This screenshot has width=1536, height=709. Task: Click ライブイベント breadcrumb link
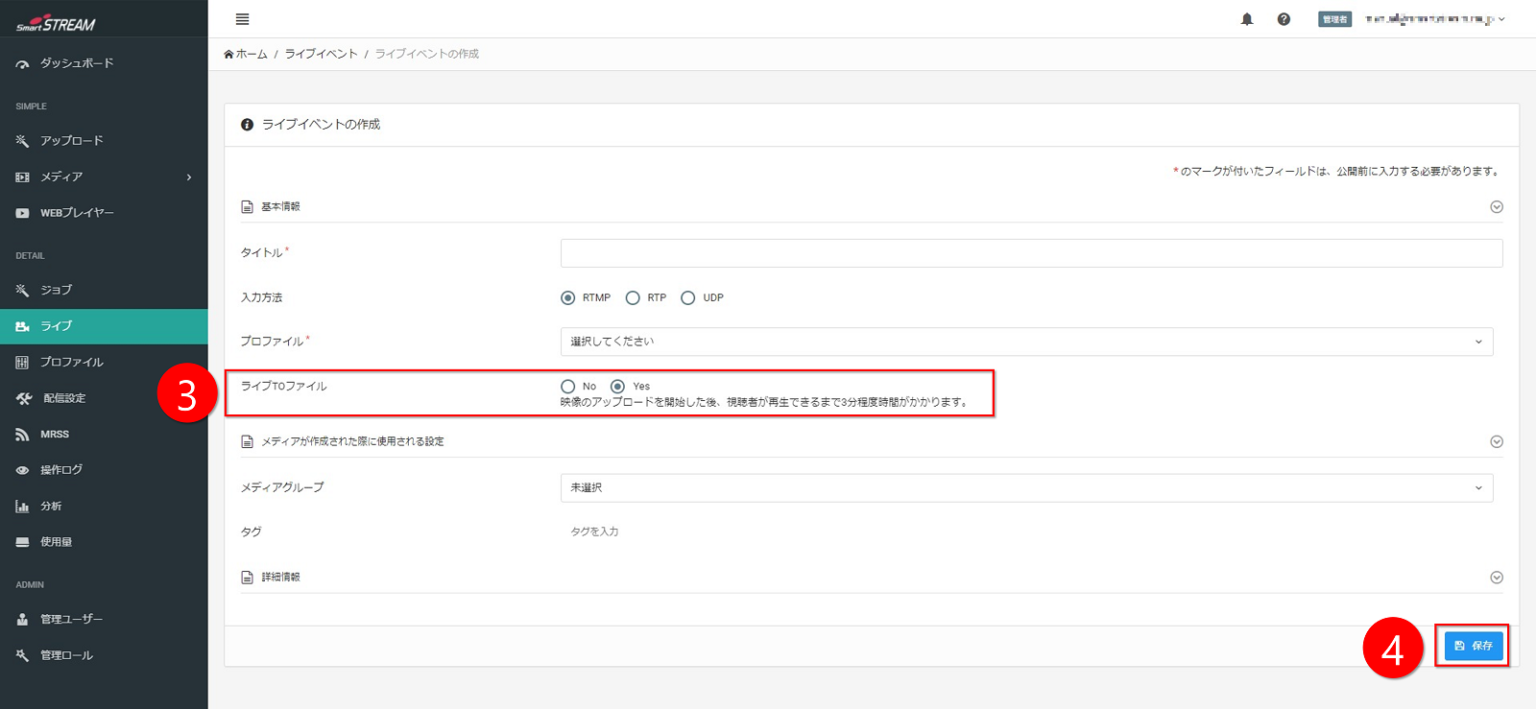pyautogui.click(x=320, y=54)
